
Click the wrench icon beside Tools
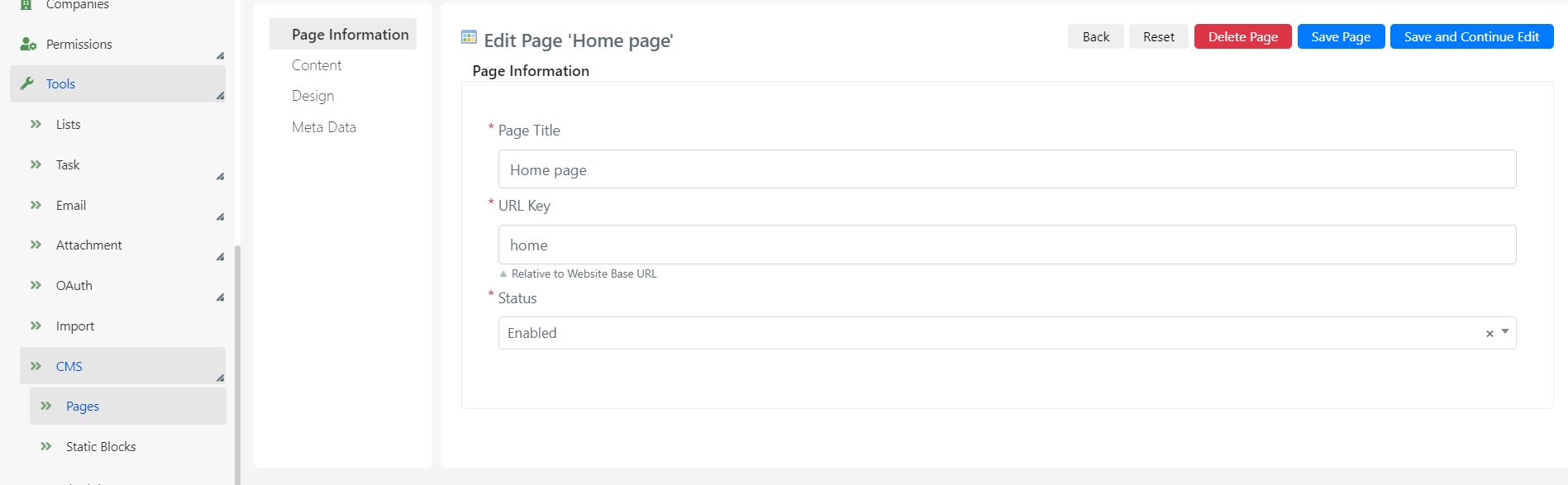(27, 83)
